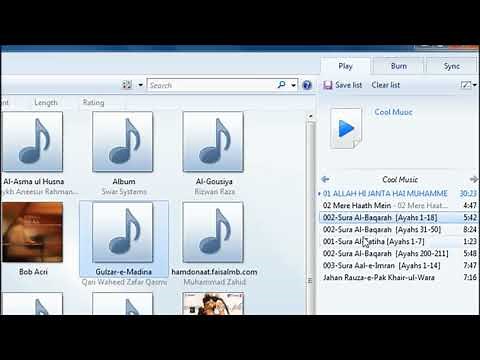Viewport: 480px width, 360px height.
Task: Select the Al-Asma ul Husna album art
Action: [x=32, y=142]
